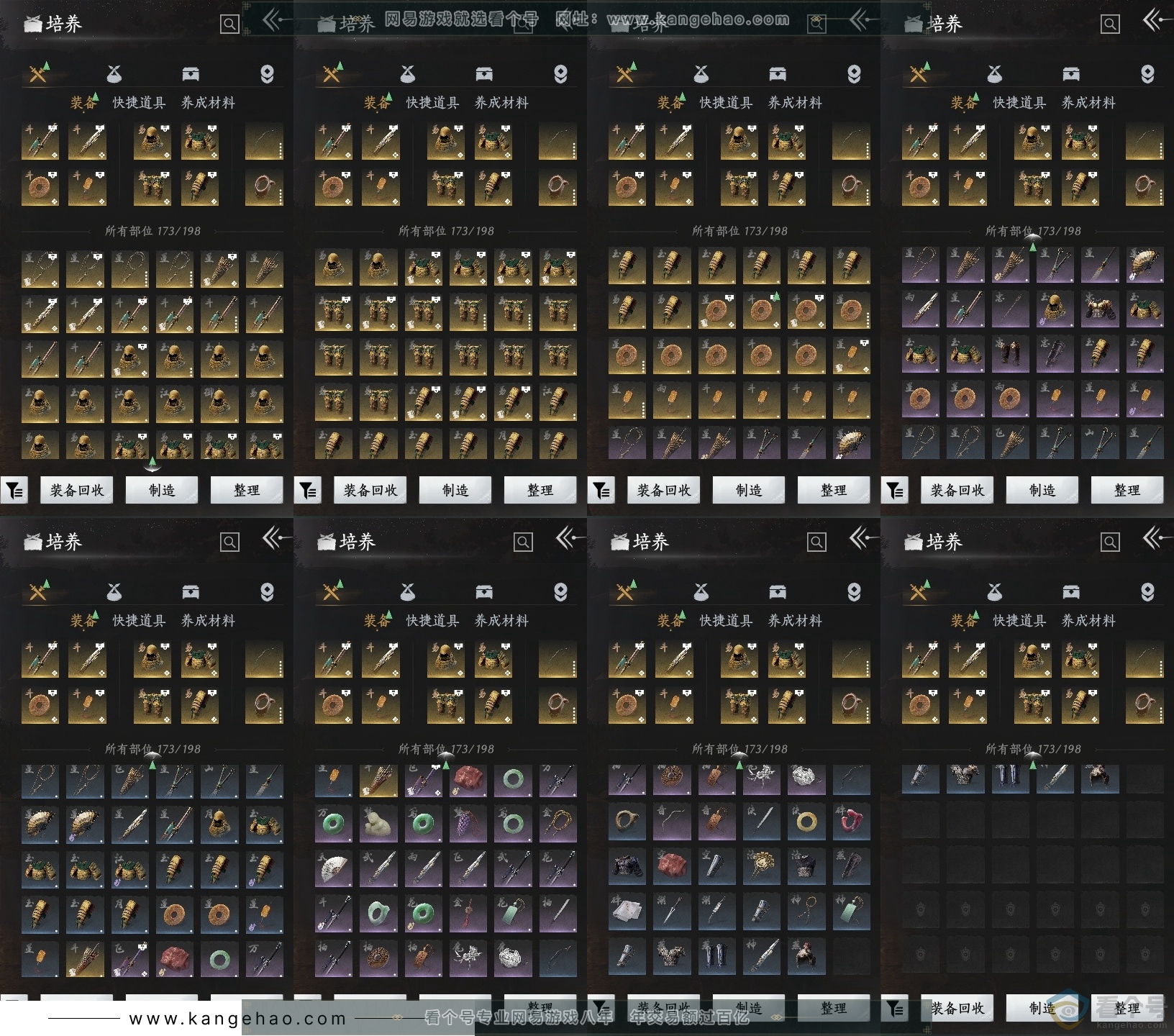Select folding fan item in top third panel grid
The height and width of the screenshot is (1036, 1174).
coord(851,444)
